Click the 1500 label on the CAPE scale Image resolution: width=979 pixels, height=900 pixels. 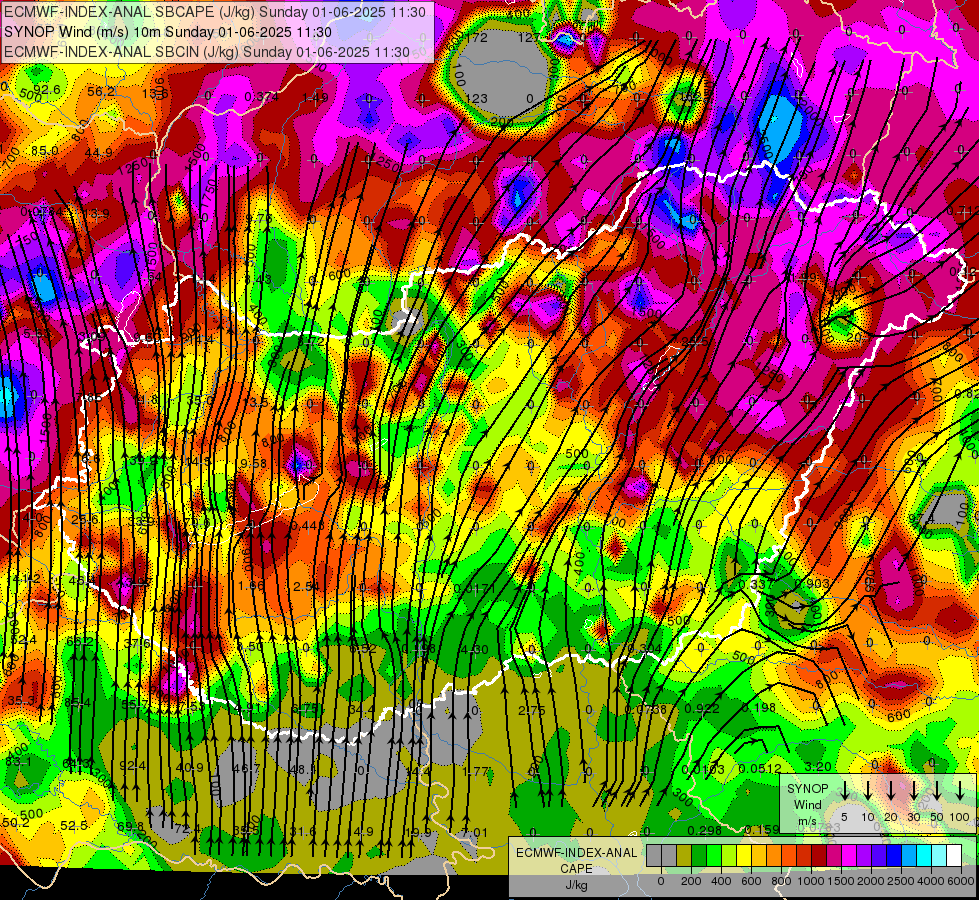(842, 881)
